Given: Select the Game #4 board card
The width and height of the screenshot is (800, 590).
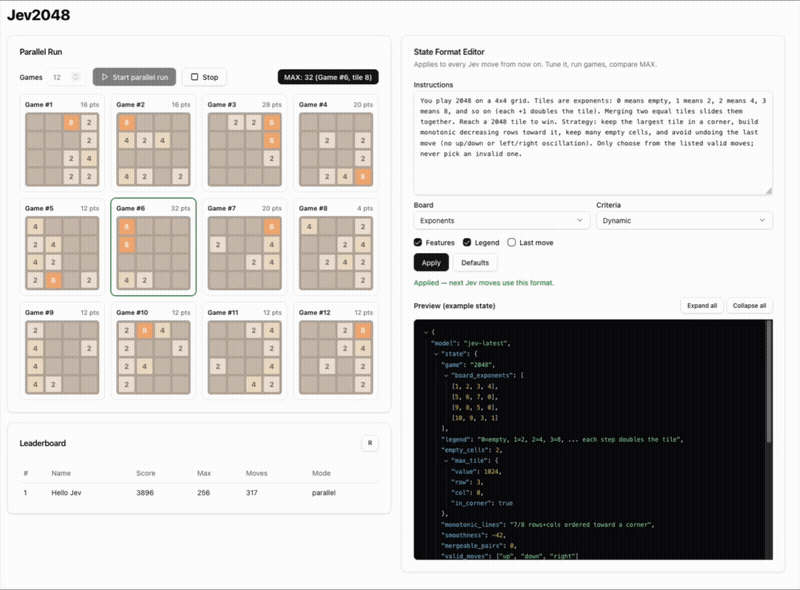Looking at the screenshot, I should coord(336,141).
